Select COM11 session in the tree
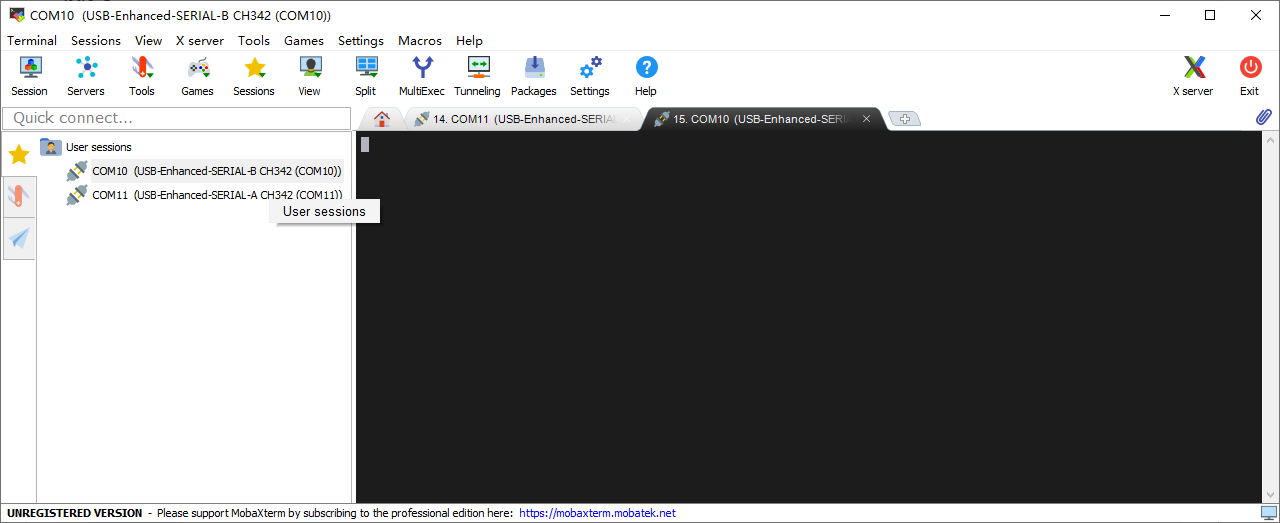The height and width of the screenshot is (523, 1280). point(216,195)
